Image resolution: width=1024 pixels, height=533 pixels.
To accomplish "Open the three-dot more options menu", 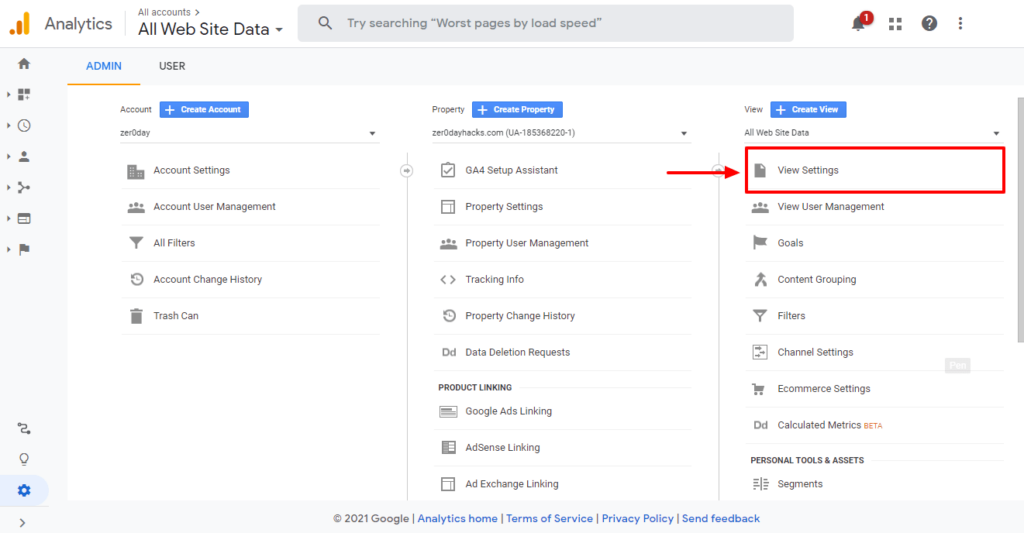I will click(961, 24).
